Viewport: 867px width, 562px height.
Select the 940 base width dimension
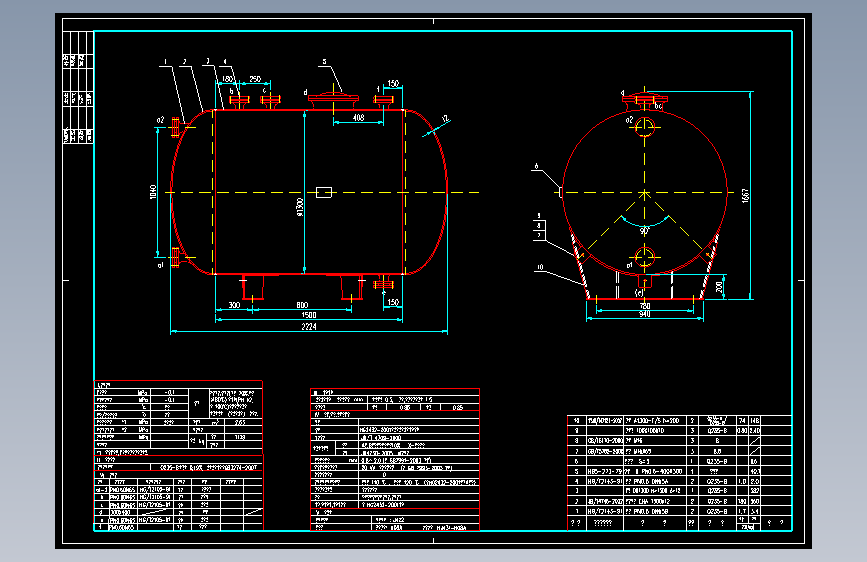[x=645, y=314]
